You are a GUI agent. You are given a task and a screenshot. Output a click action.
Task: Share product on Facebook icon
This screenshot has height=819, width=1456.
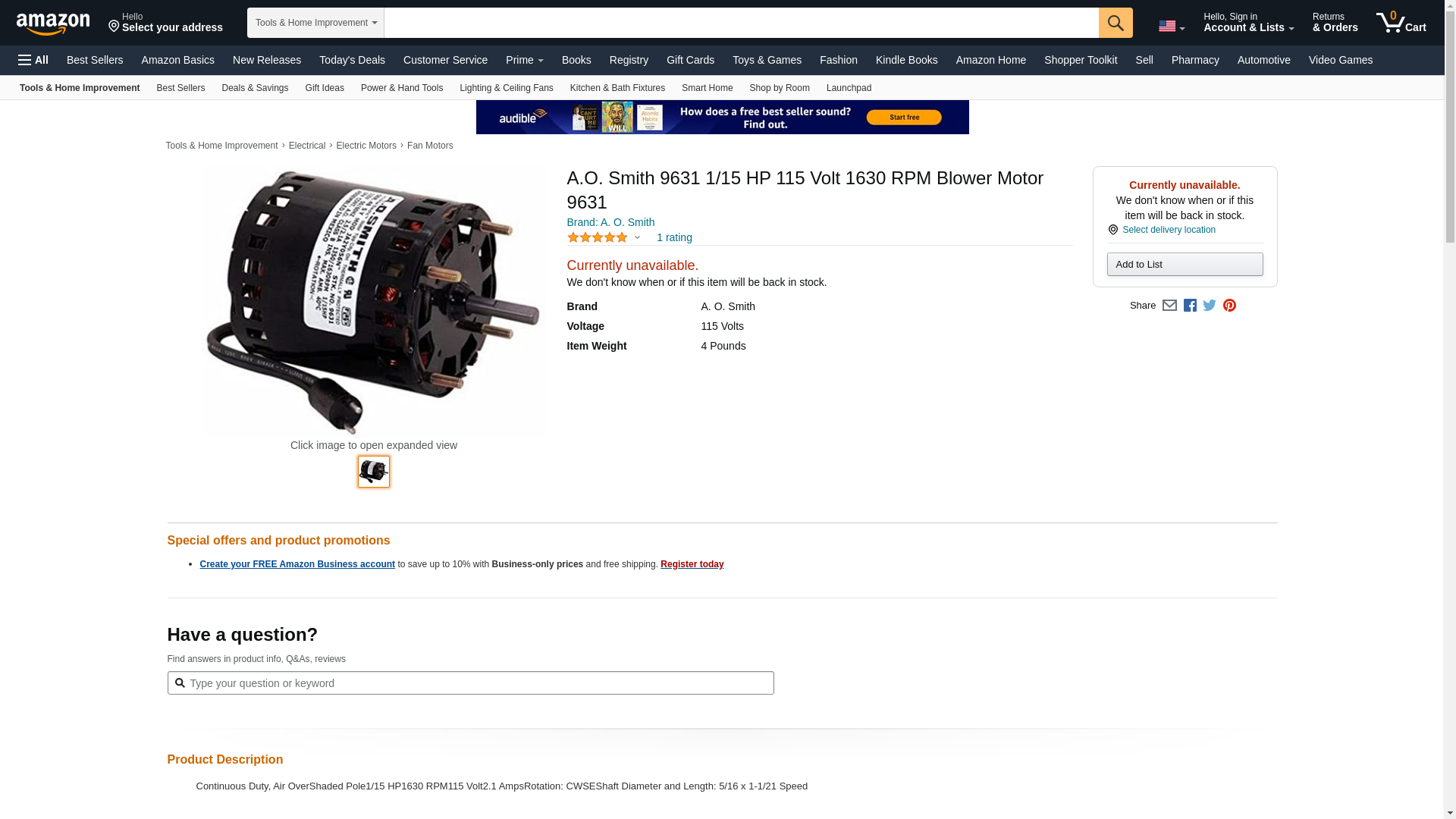click(x=1190, y=306)
